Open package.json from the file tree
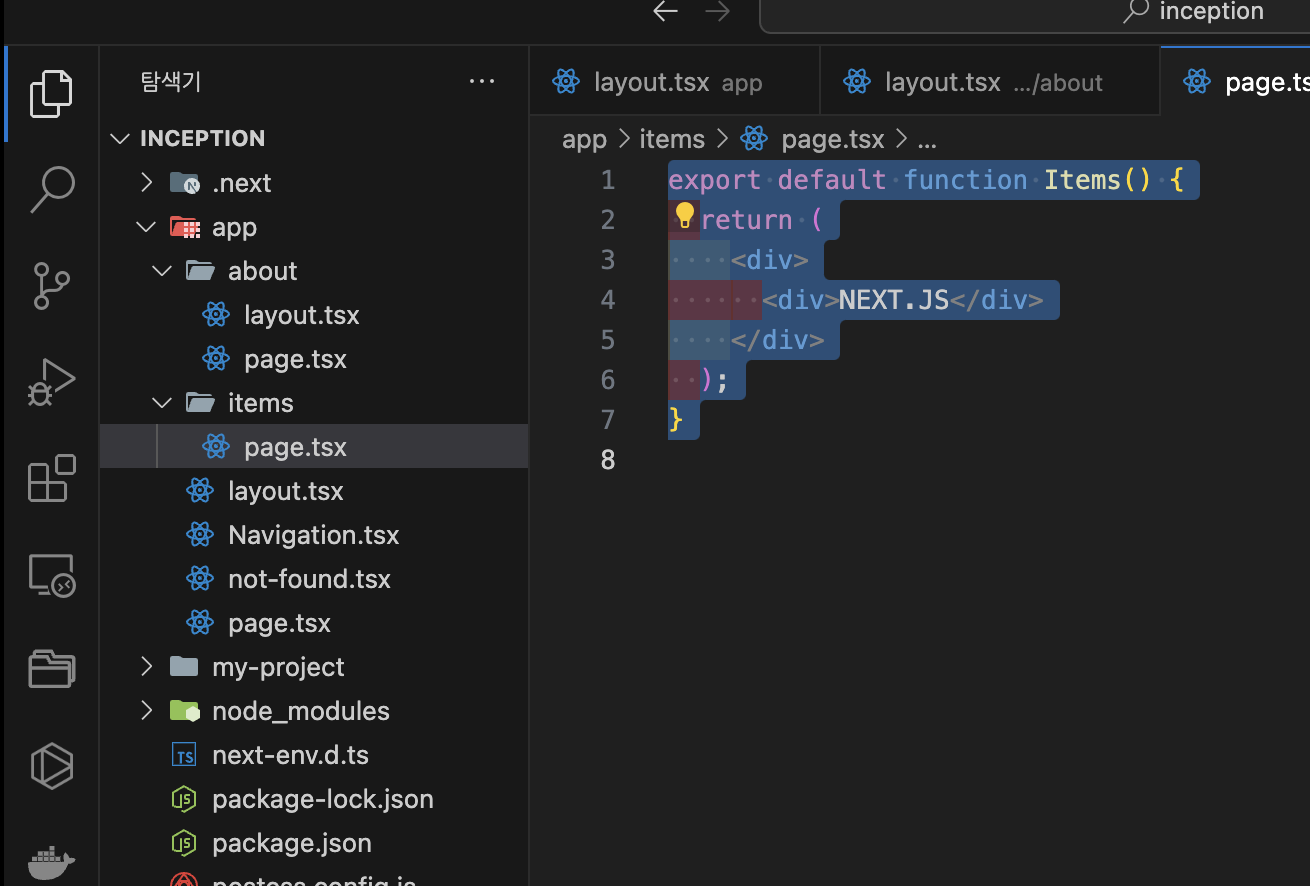 [x=291, y=842]
